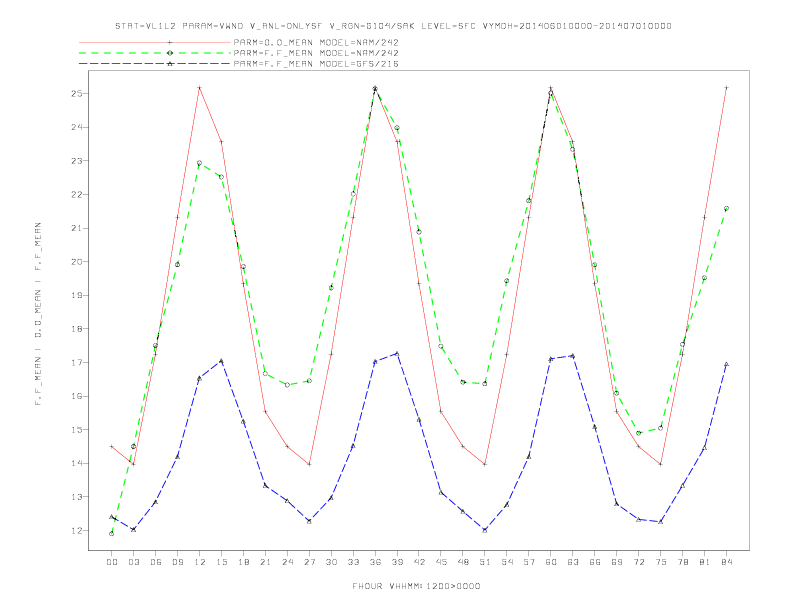Click x-axis tick label 42
Viewport: 792px width, 612px height.
pos(419,562)
